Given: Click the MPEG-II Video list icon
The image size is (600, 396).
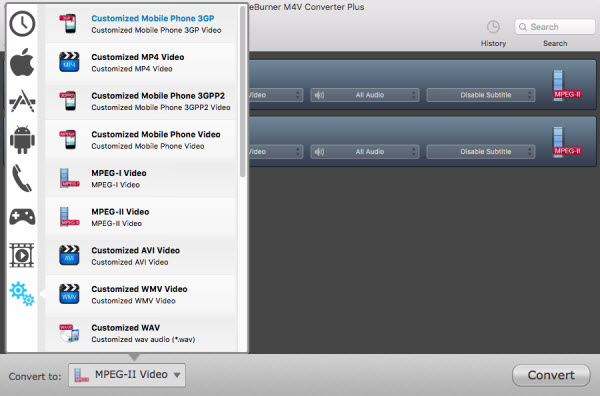Looking at the screenshot, I should pyautogui.click(x=69, y=217).
